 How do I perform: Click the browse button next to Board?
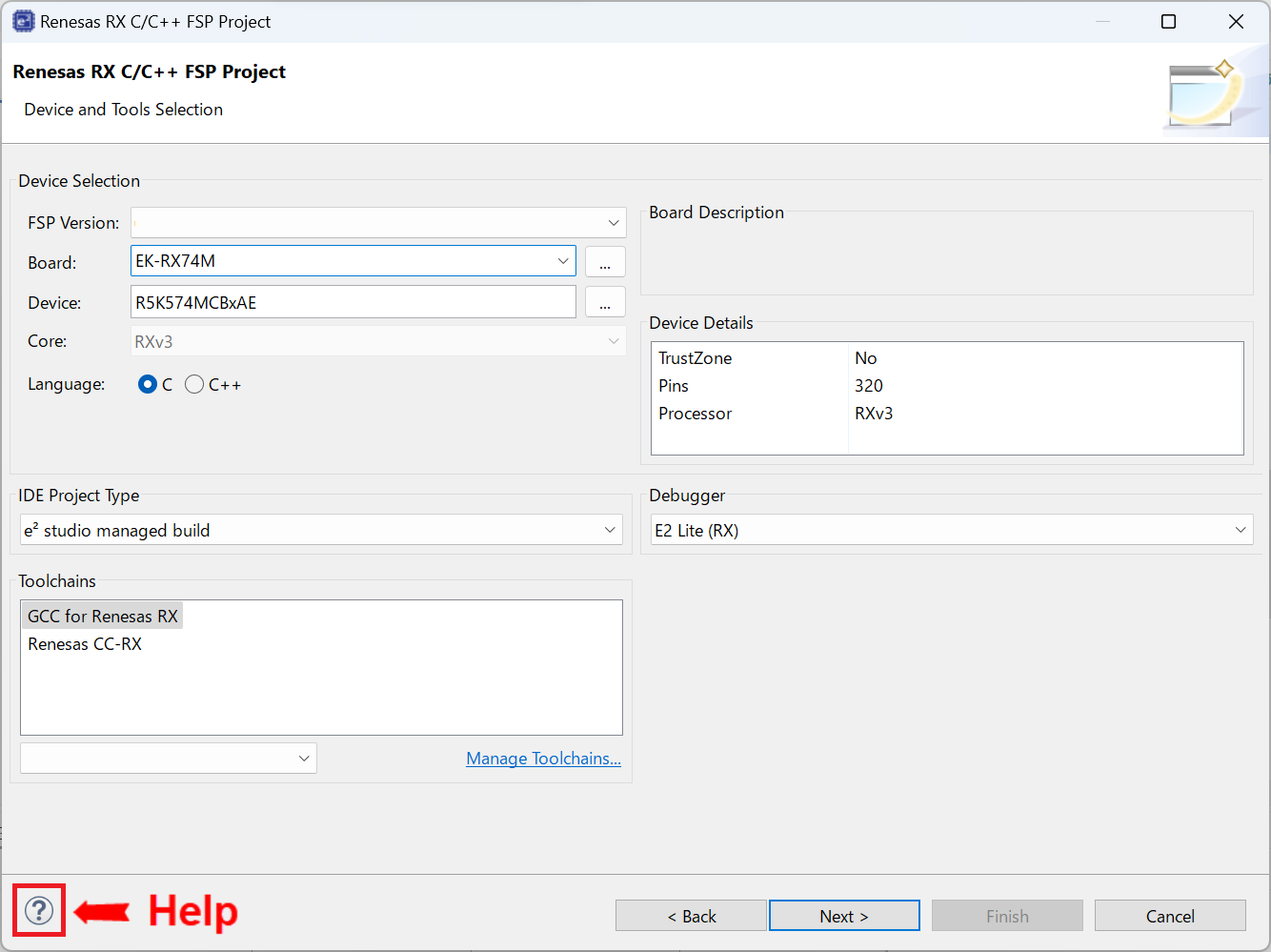pos(605,262)
